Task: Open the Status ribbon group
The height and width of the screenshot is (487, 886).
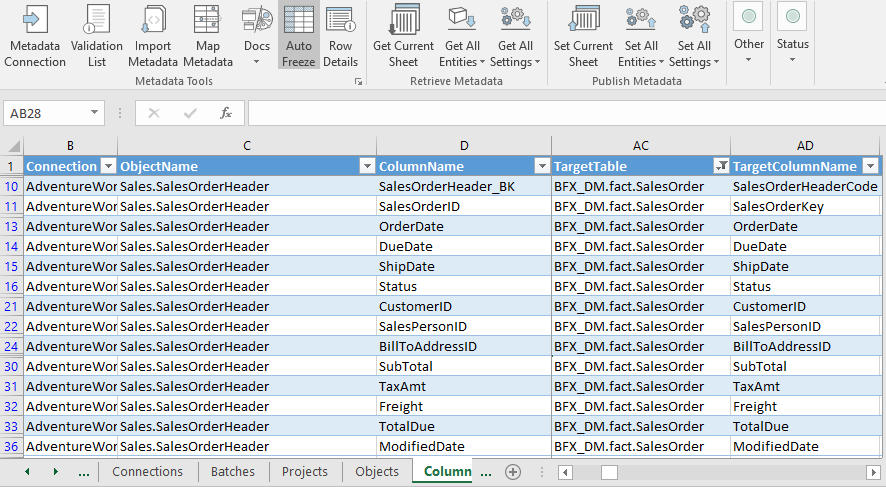Action: (793, 34)
